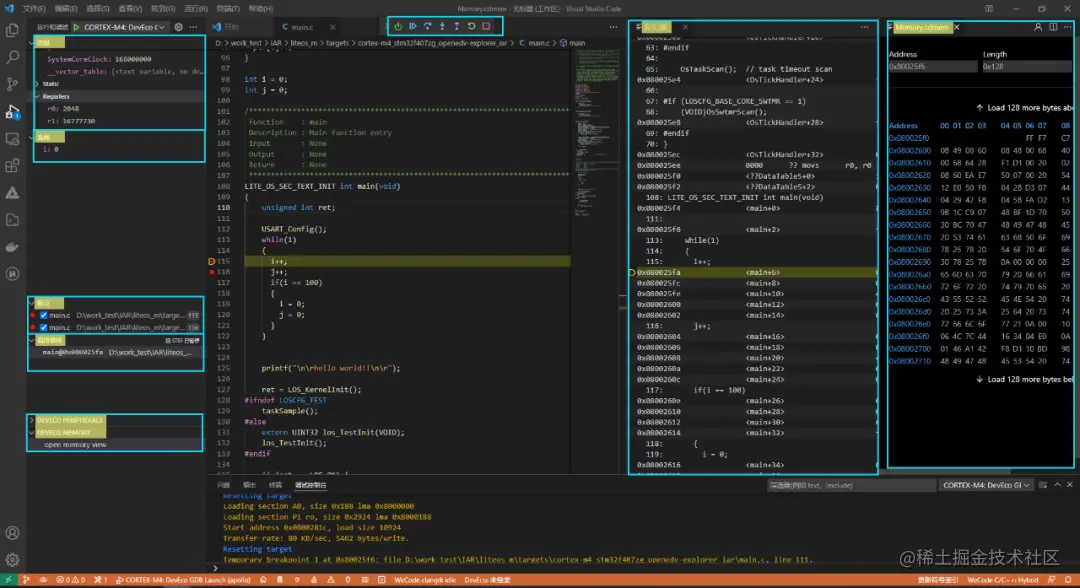This screenshot has width=1080, height=588.
Task: Switch to the Memory.cdmem tab
Action: [x=922, y=27]
